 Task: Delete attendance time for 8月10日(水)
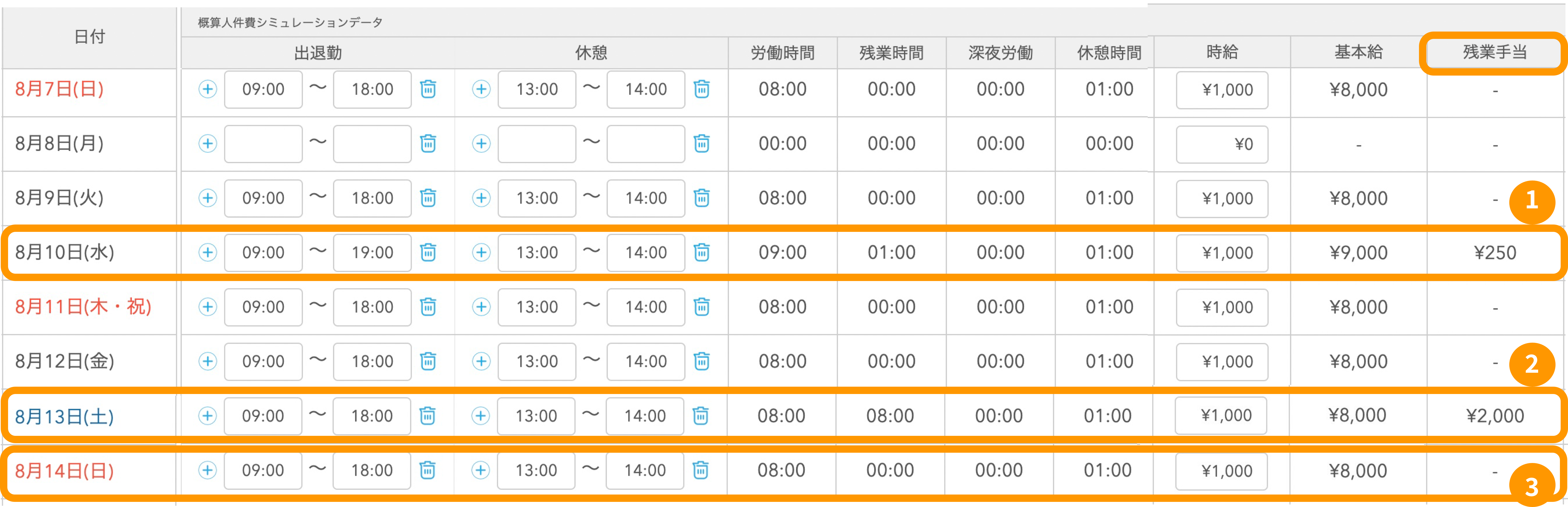coord(428,253)
